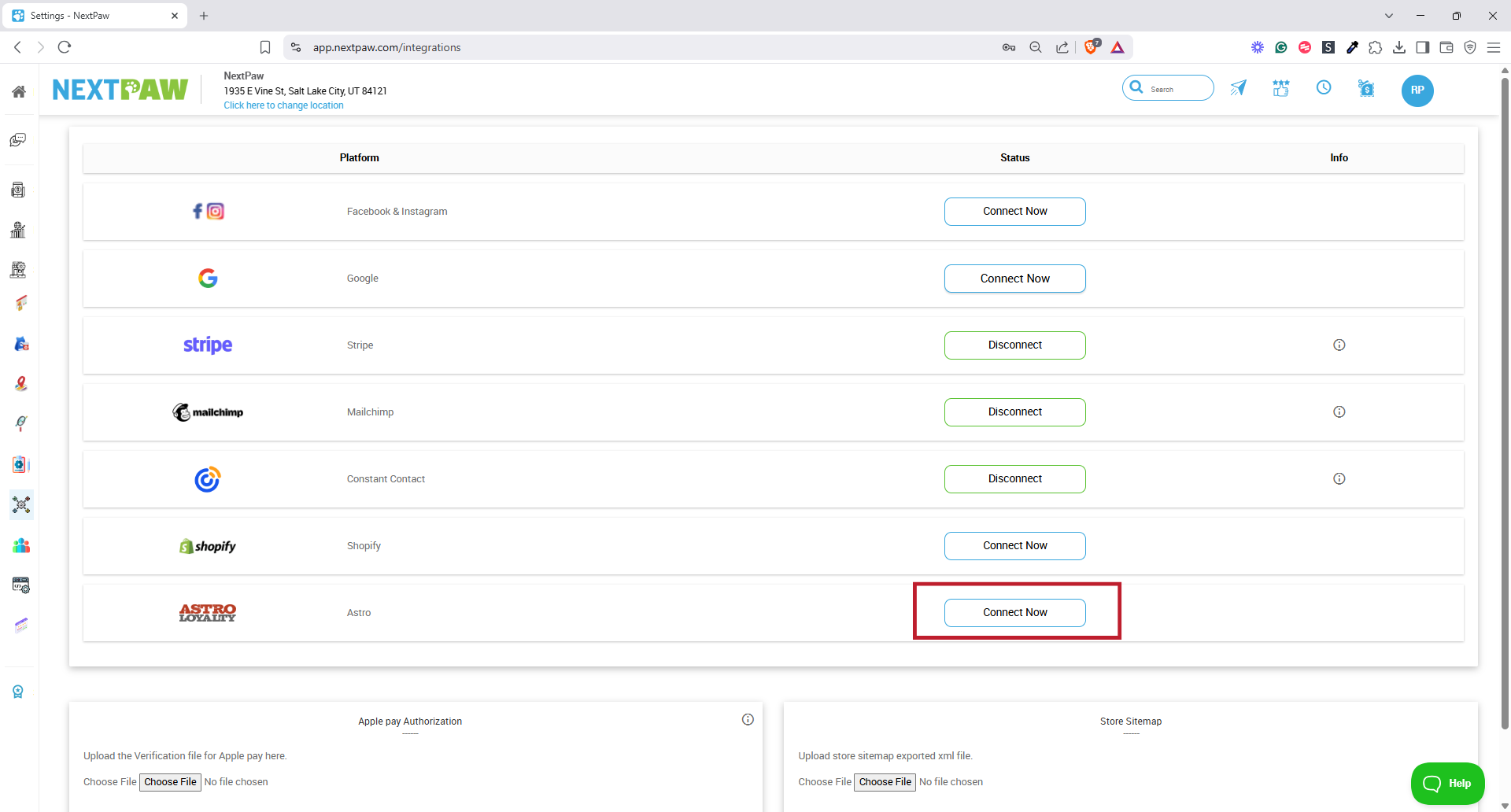
Task: Click the 'Constant Contact' platform name
Action: pos(386,478)
